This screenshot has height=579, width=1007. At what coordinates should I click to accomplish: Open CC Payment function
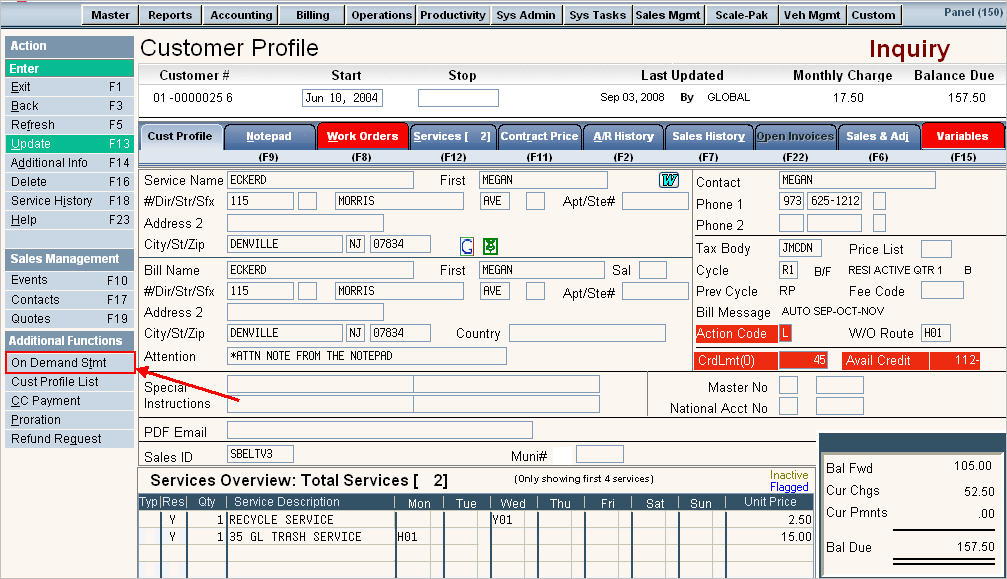69,401
